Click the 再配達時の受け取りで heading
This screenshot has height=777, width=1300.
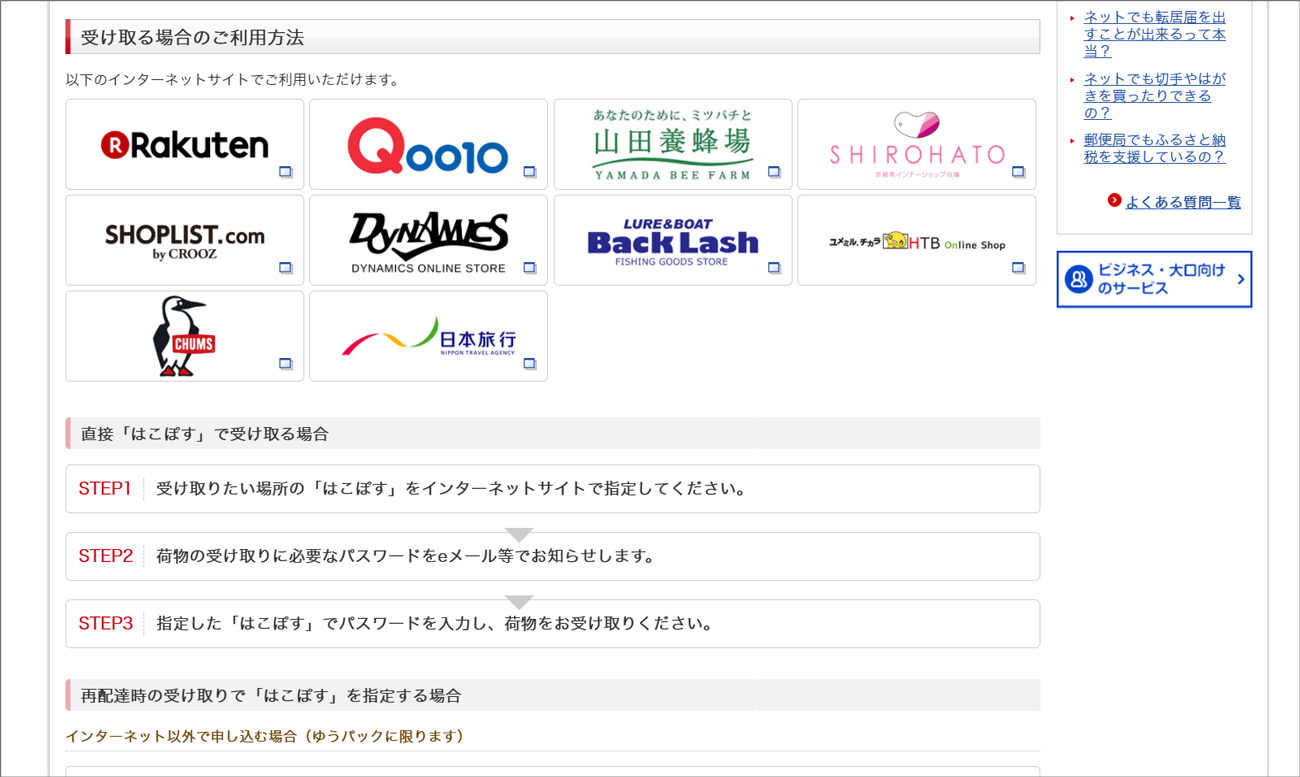click(x=552, y=695)
